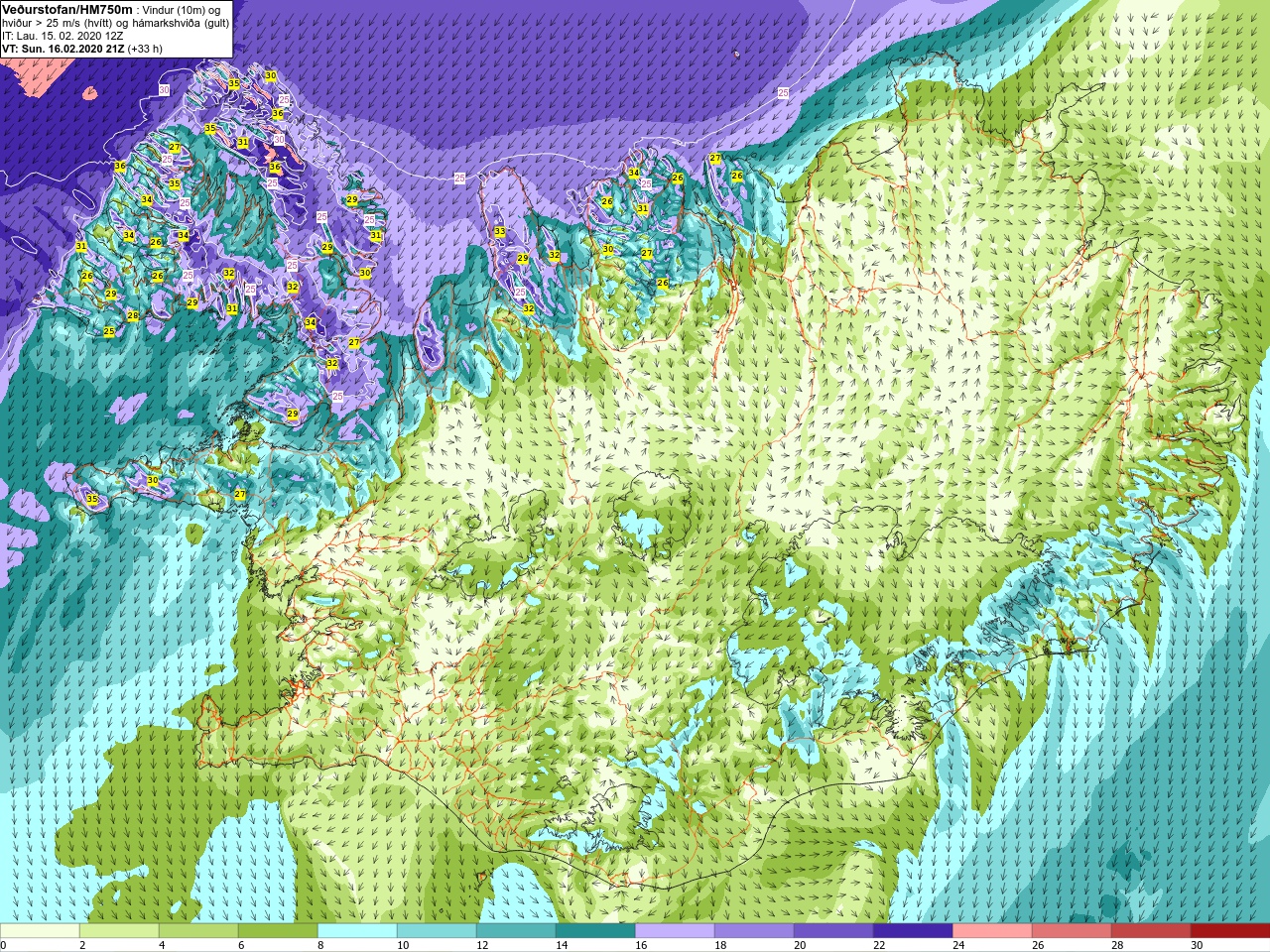Click the legend scale number 0
1270x952 pixels.
[x=4, y=945]
